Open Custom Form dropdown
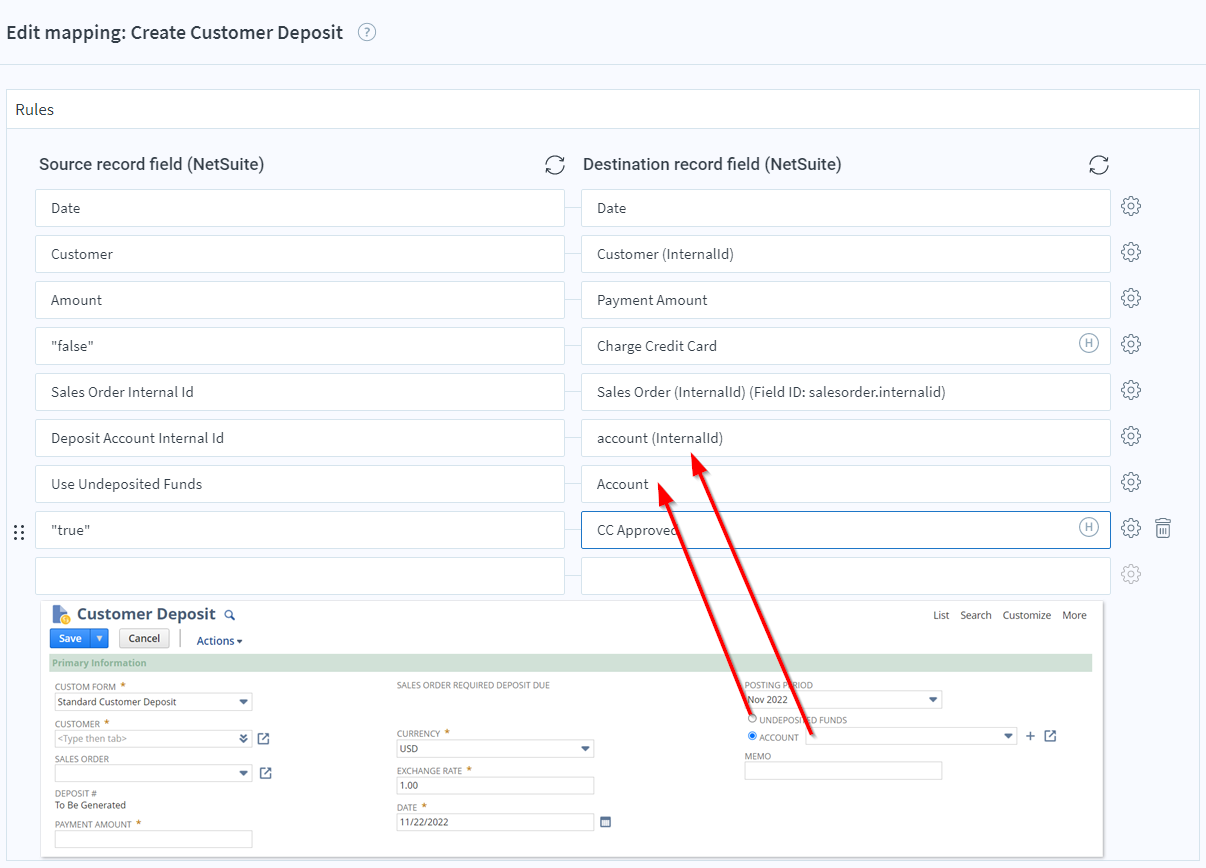 tap(243, 702)
